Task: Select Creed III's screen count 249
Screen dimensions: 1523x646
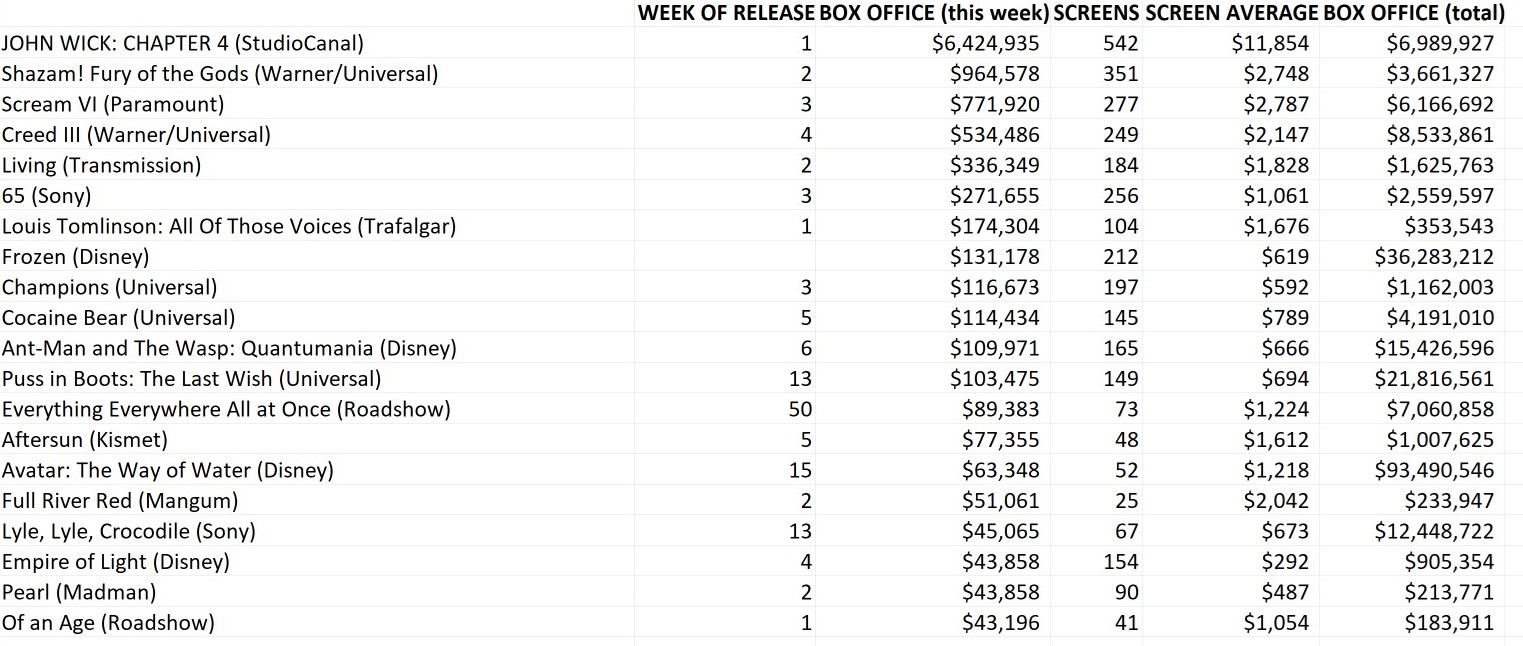Action: point(1120,135)
